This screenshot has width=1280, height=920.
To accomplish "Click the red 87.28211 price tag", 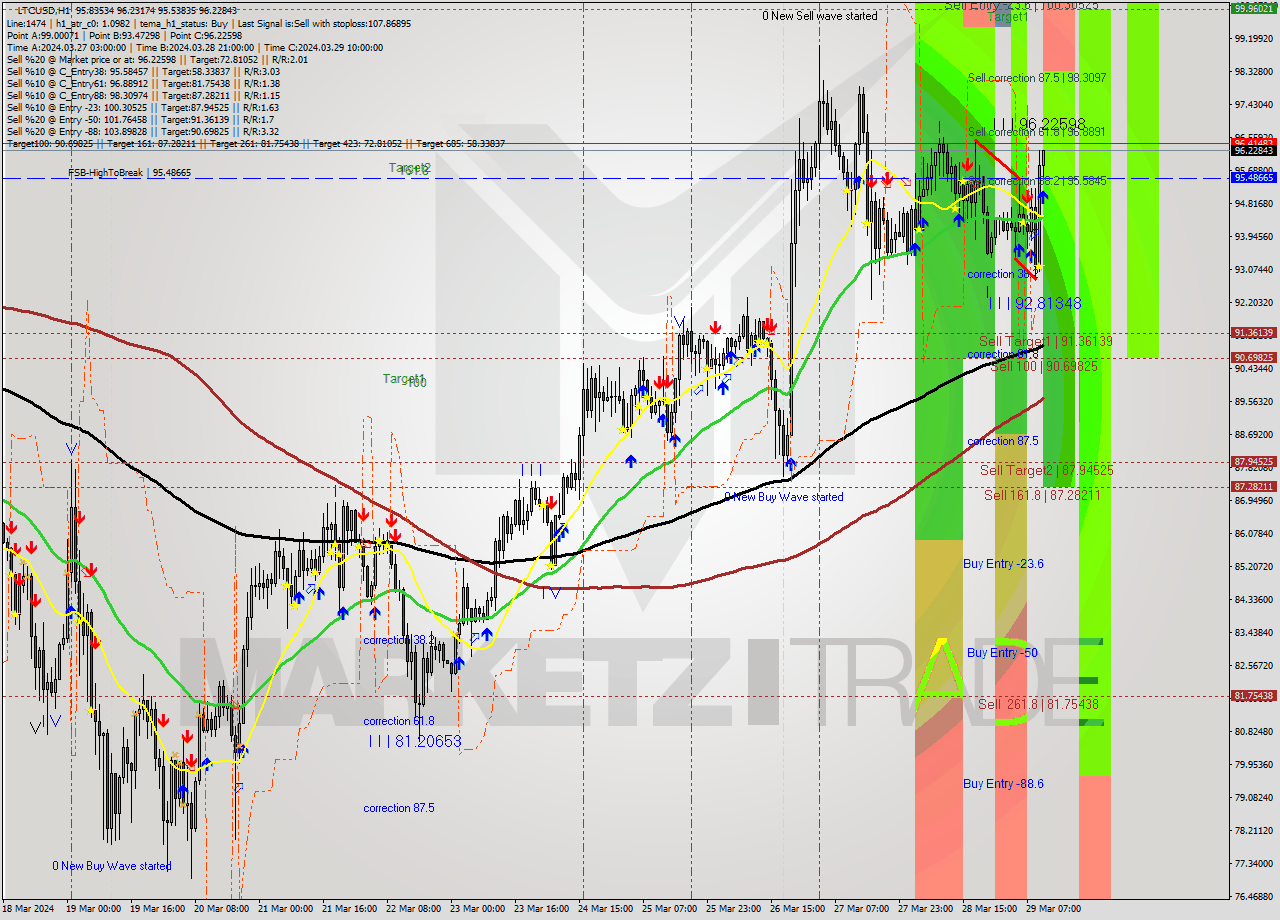I will click(1254, 486).
